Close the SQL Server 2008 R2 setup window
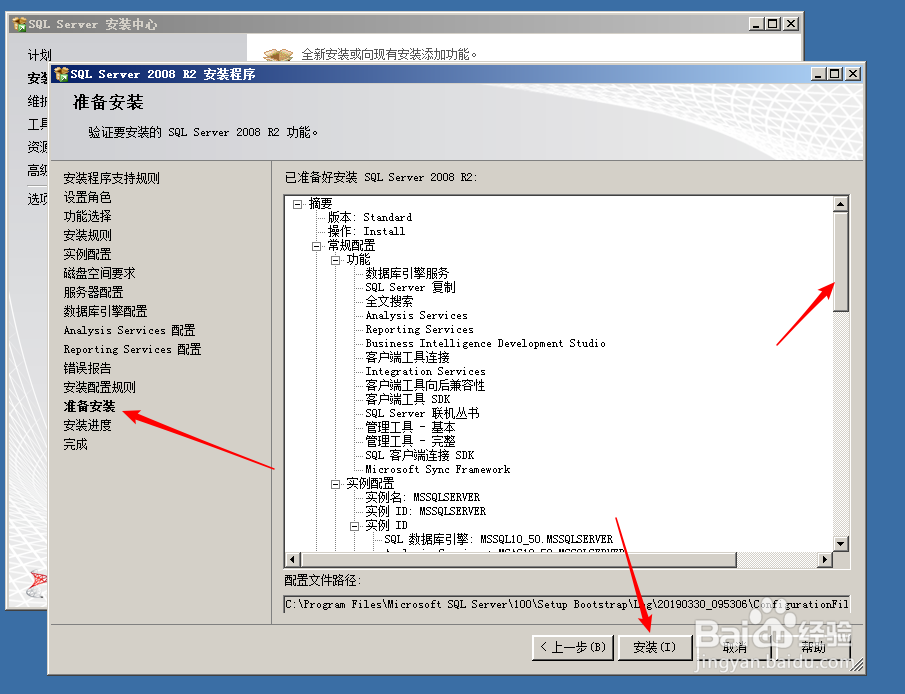905x694 pixels. 852,74
